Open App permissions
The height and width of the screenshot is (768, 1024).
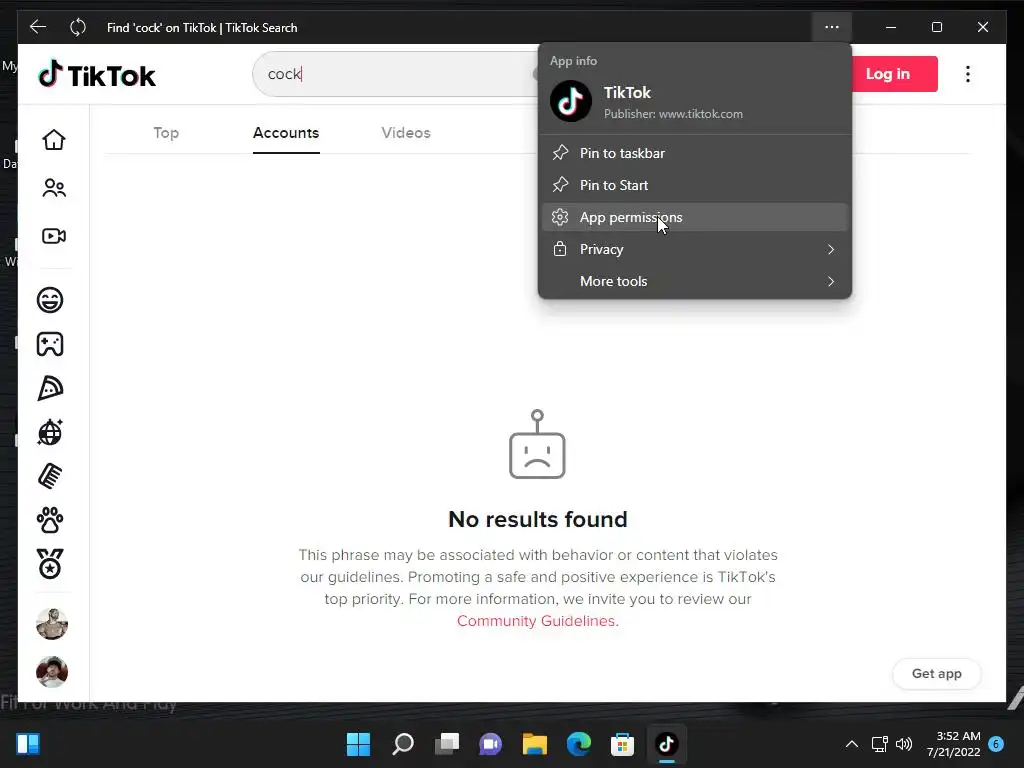pyautogui.click(x=695, y=217)
